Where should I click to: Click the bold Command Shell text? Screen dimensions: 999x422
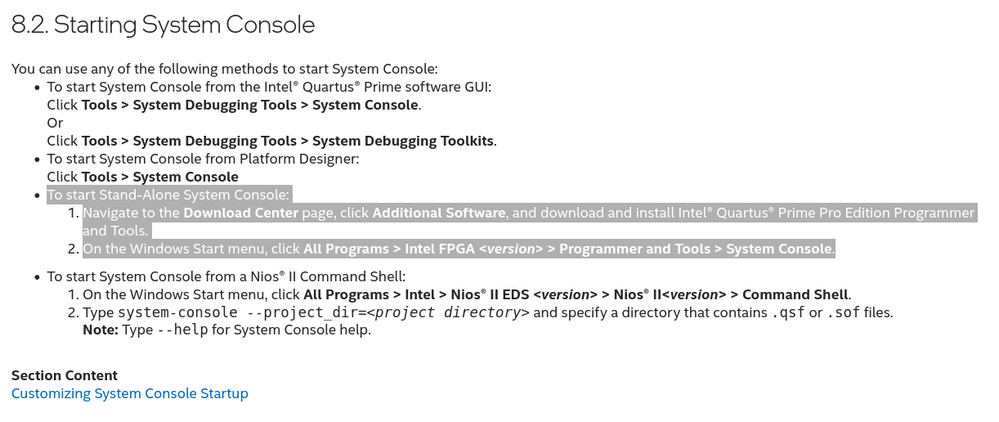(795, 294)
